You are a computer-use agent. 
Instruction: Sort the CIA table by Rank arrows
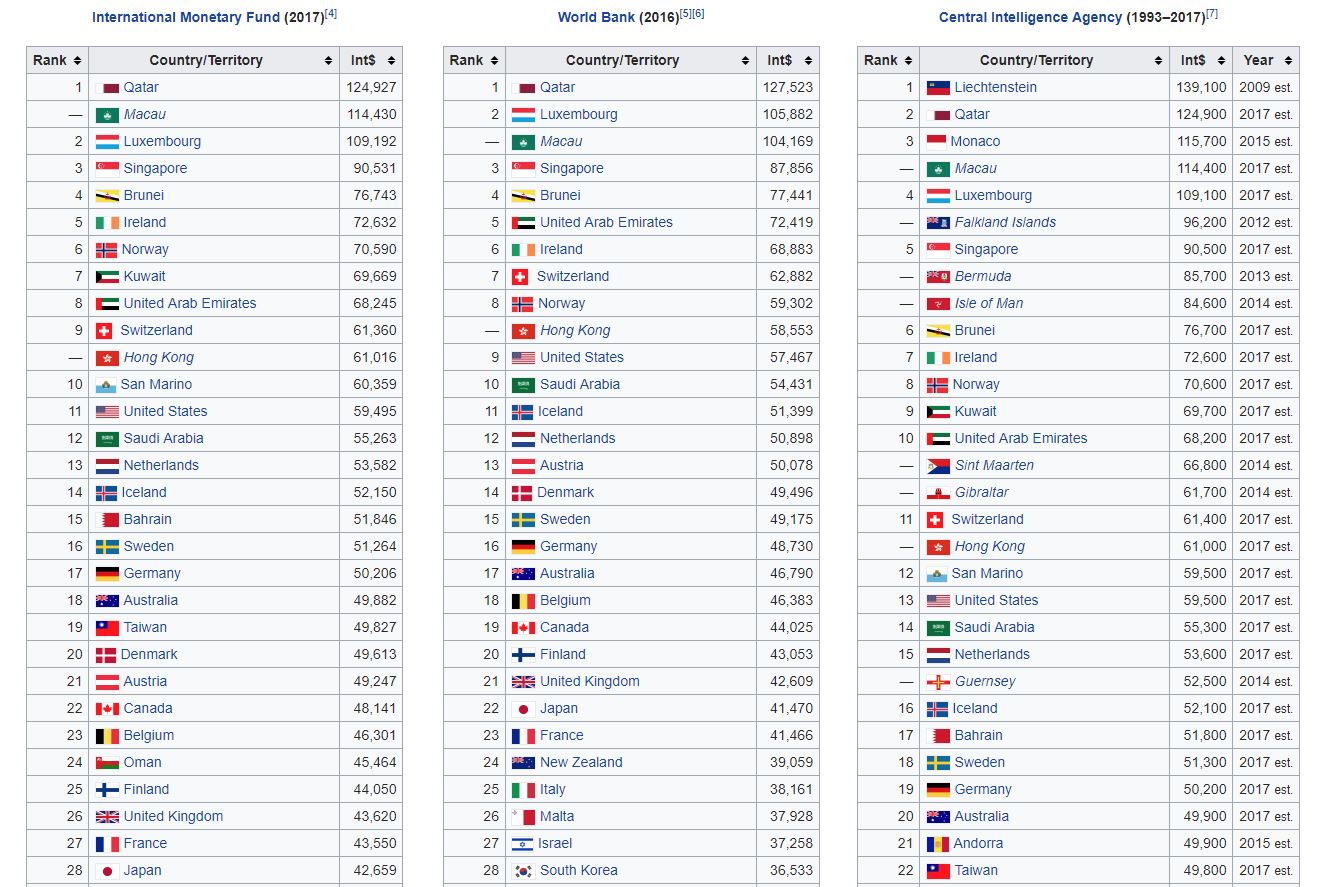click(909, 60)
